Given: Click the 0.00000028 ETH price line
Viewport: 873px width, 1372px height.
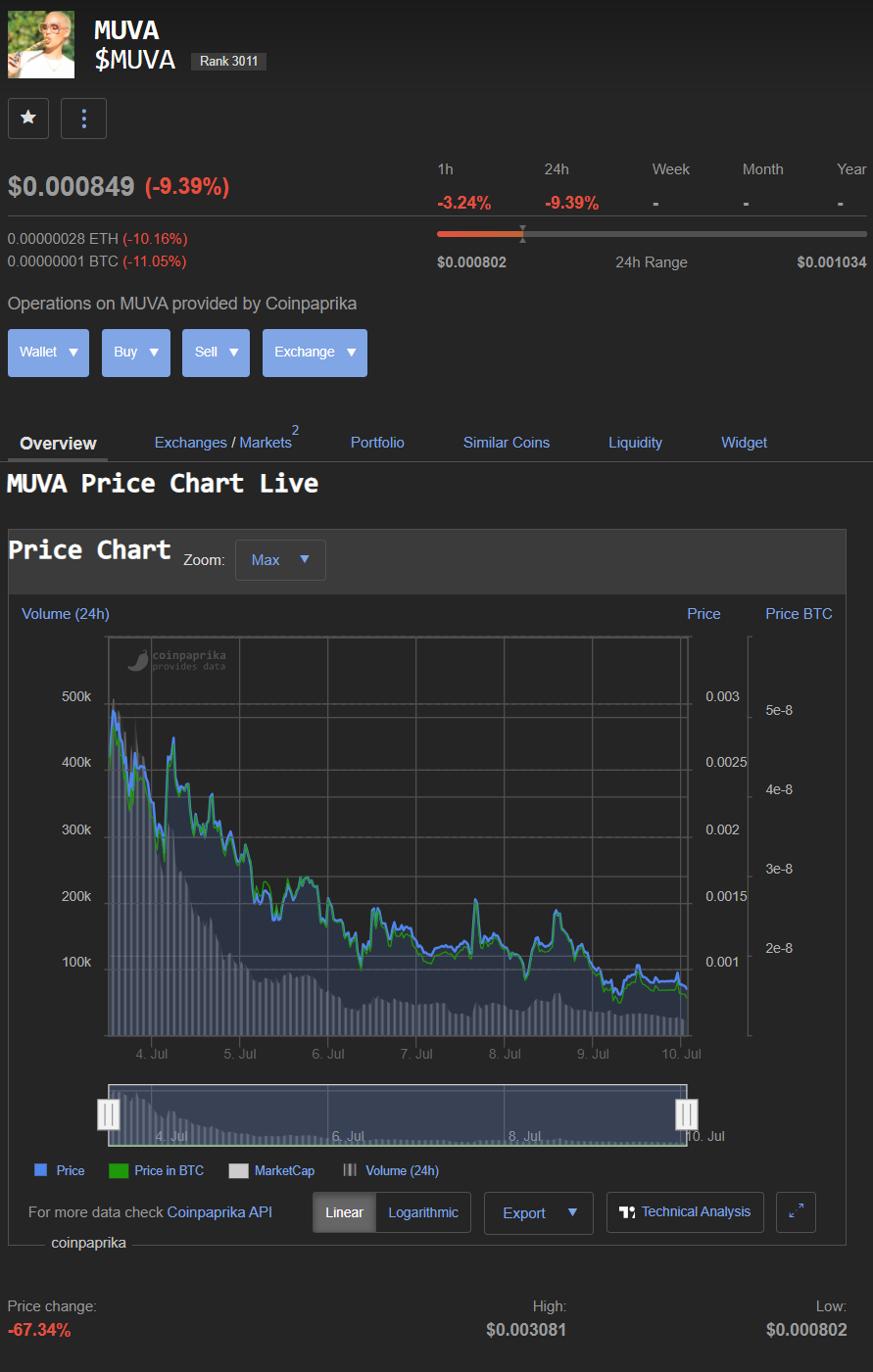Looking at the screenshot, I should click(x=97, y=239).
